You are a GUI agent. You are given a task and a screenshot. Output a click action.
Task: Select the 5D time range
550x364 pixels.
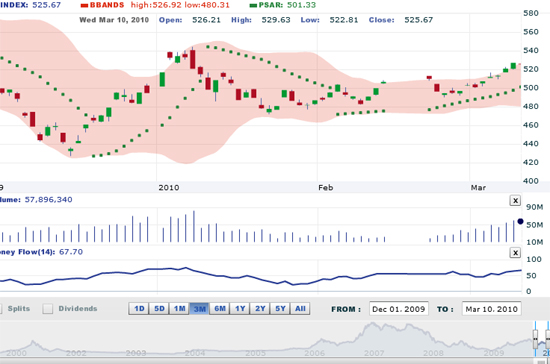[159, 309]
